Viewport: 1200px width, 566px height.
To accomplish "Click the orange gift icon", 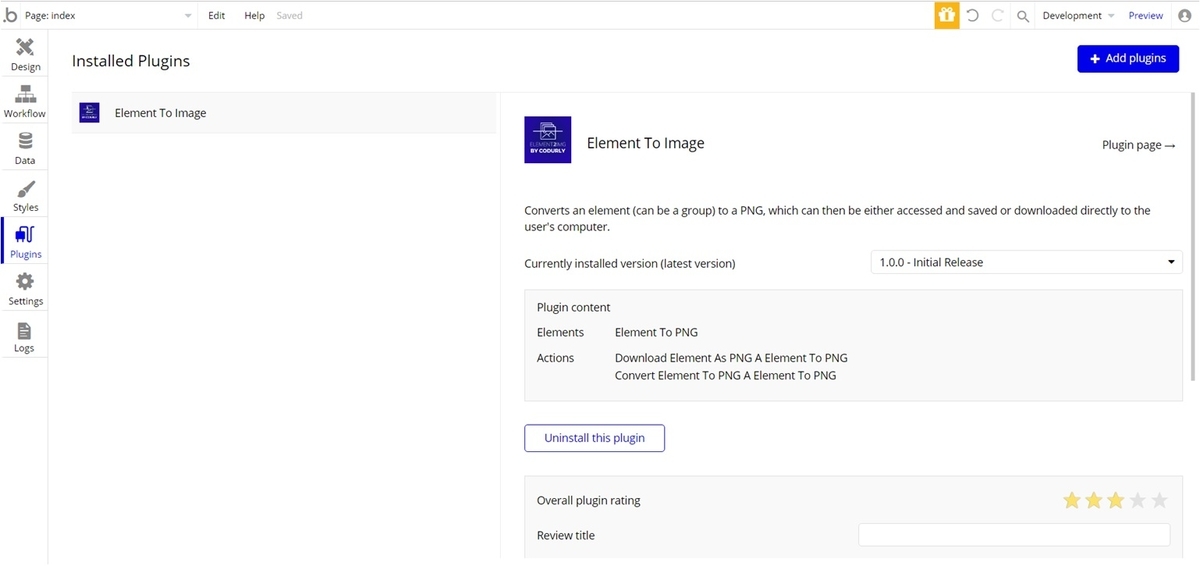I will pos(947,15).
